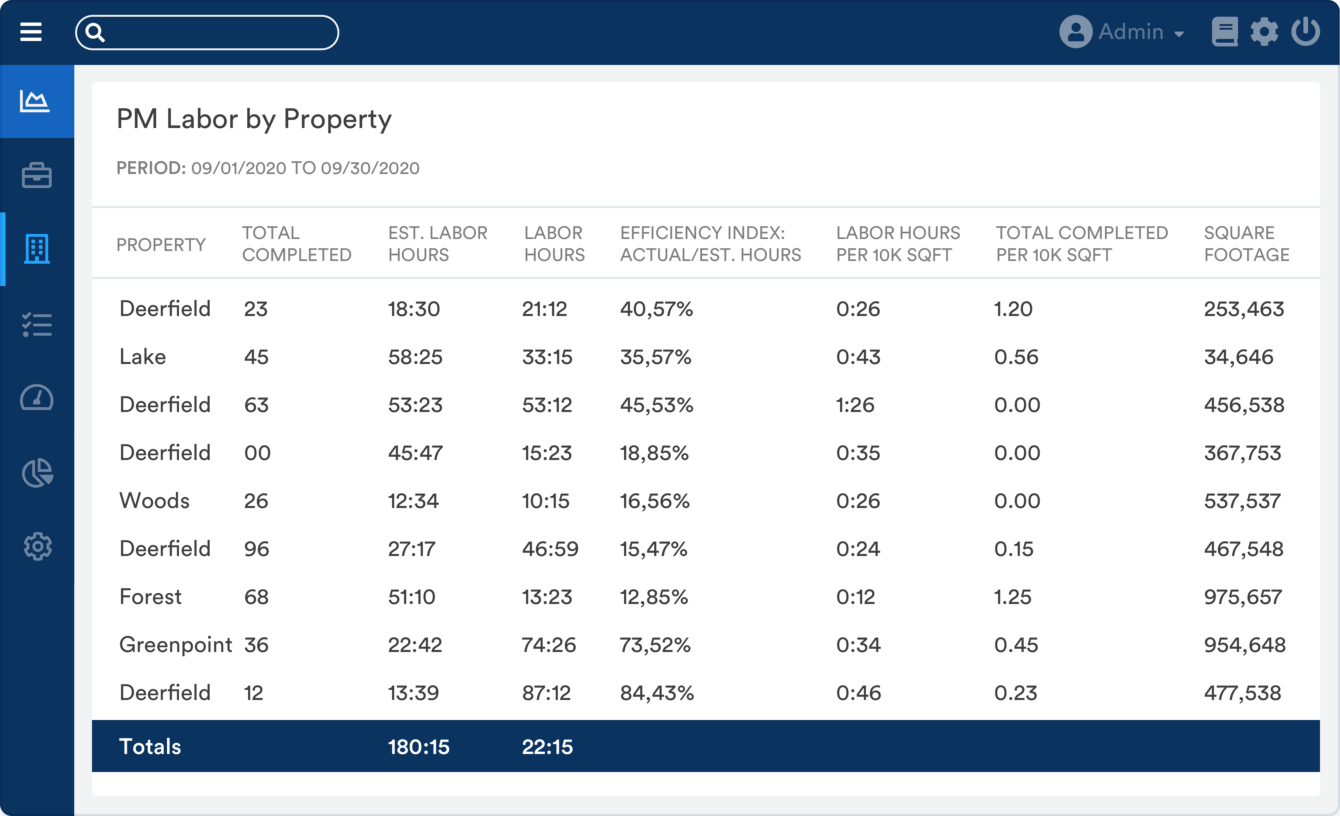Open the properties building icon in sidebar
The image size is (1340, 816).
tap(37, 249)
